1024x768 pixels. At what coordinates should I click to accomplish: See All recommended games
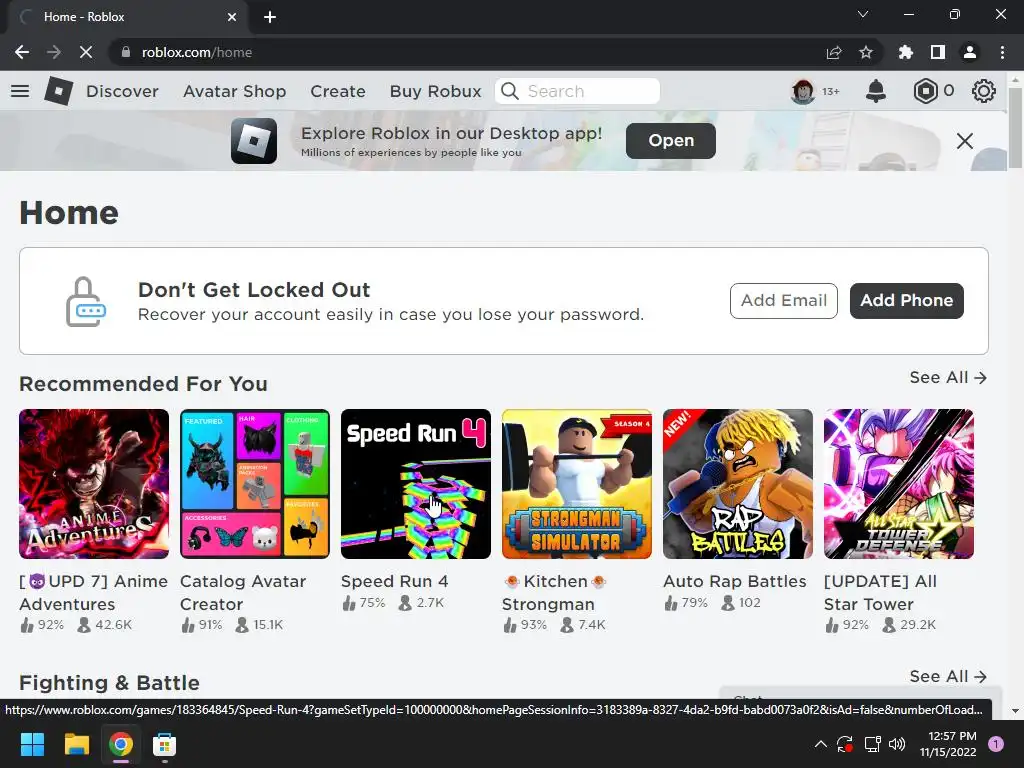point(948,377)
